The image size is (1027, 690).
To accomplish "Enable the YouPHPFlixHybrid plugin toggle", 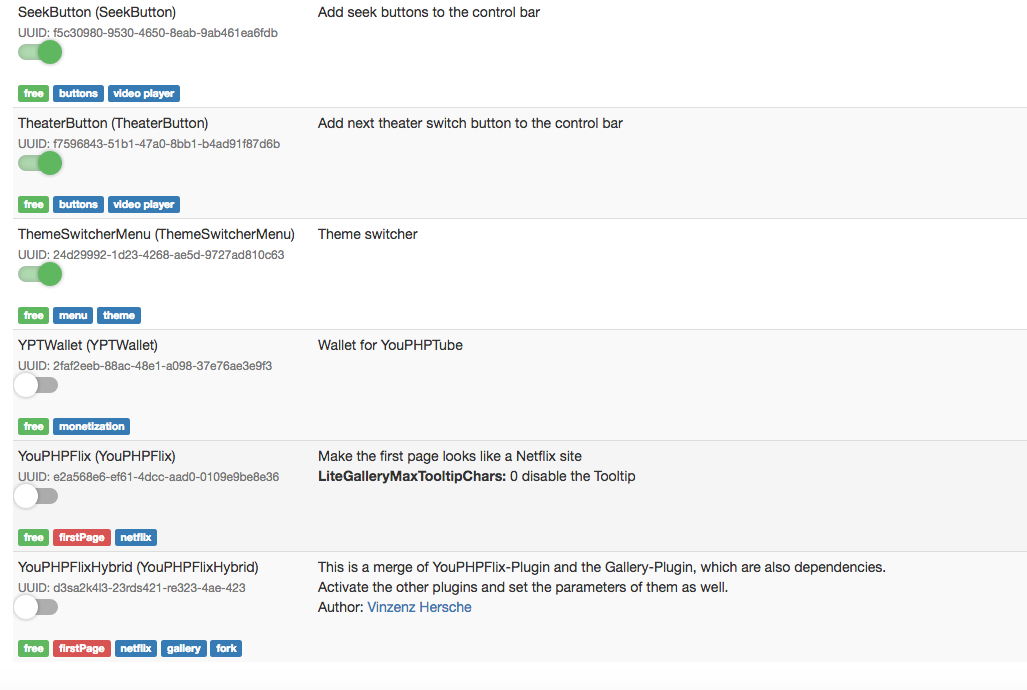I will (36, 607).
